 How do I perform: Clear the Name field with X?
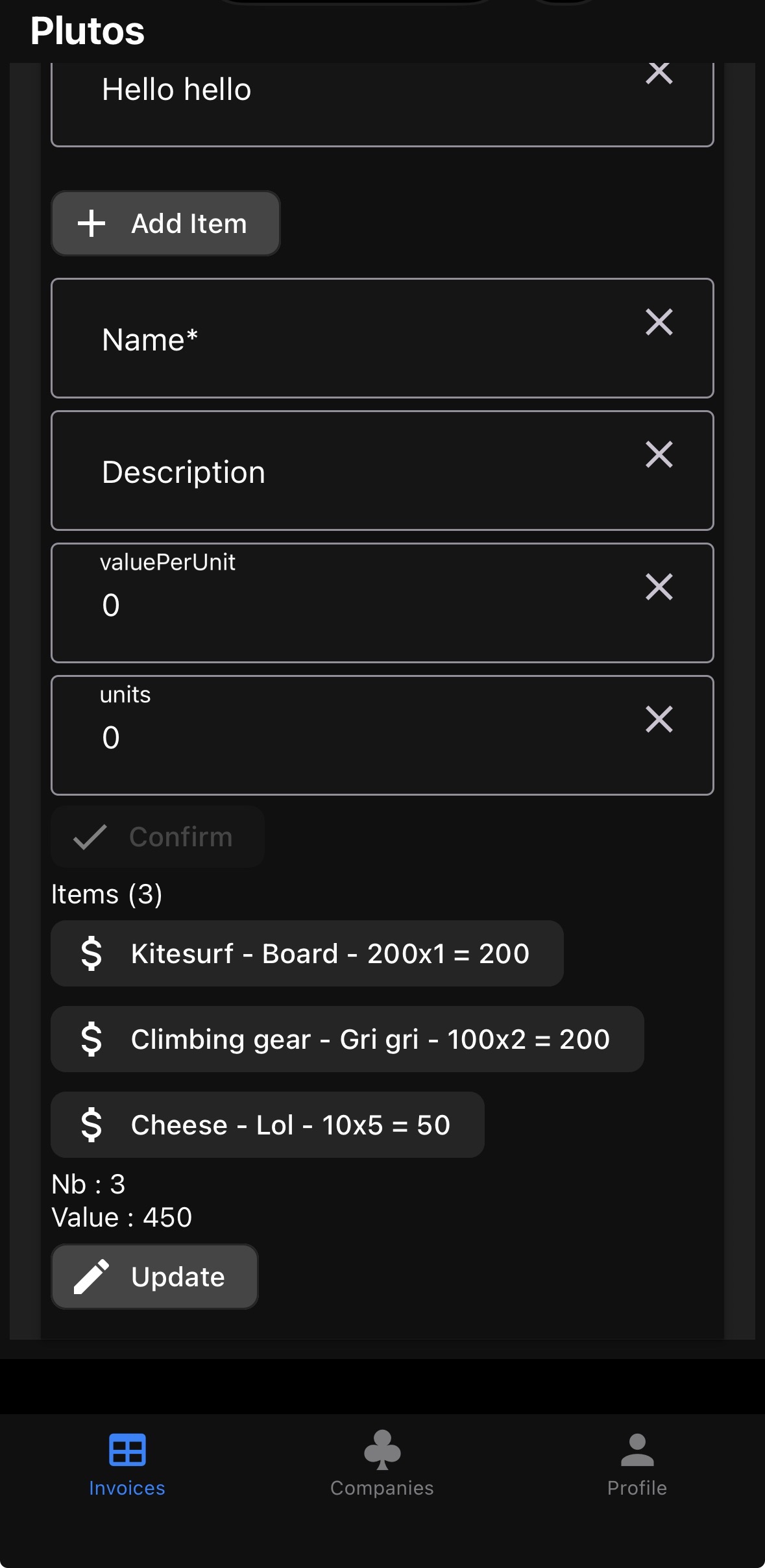(659, 322)
